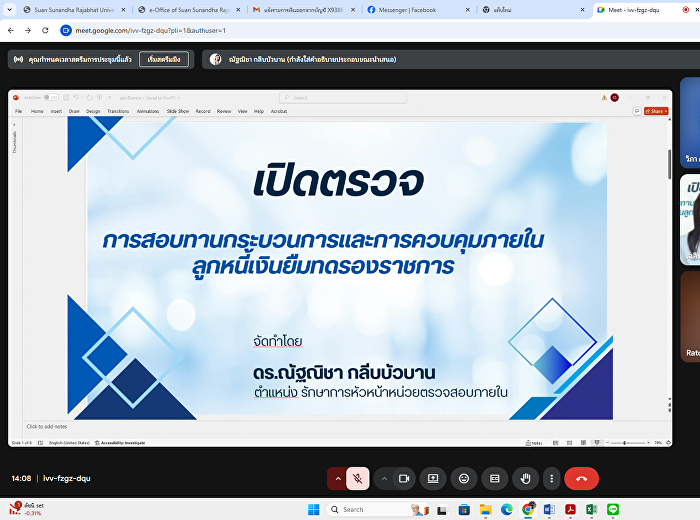This screenshot has width=700, height=520.
Task: Open the emoji reactions button
Action: click(464, 478)
